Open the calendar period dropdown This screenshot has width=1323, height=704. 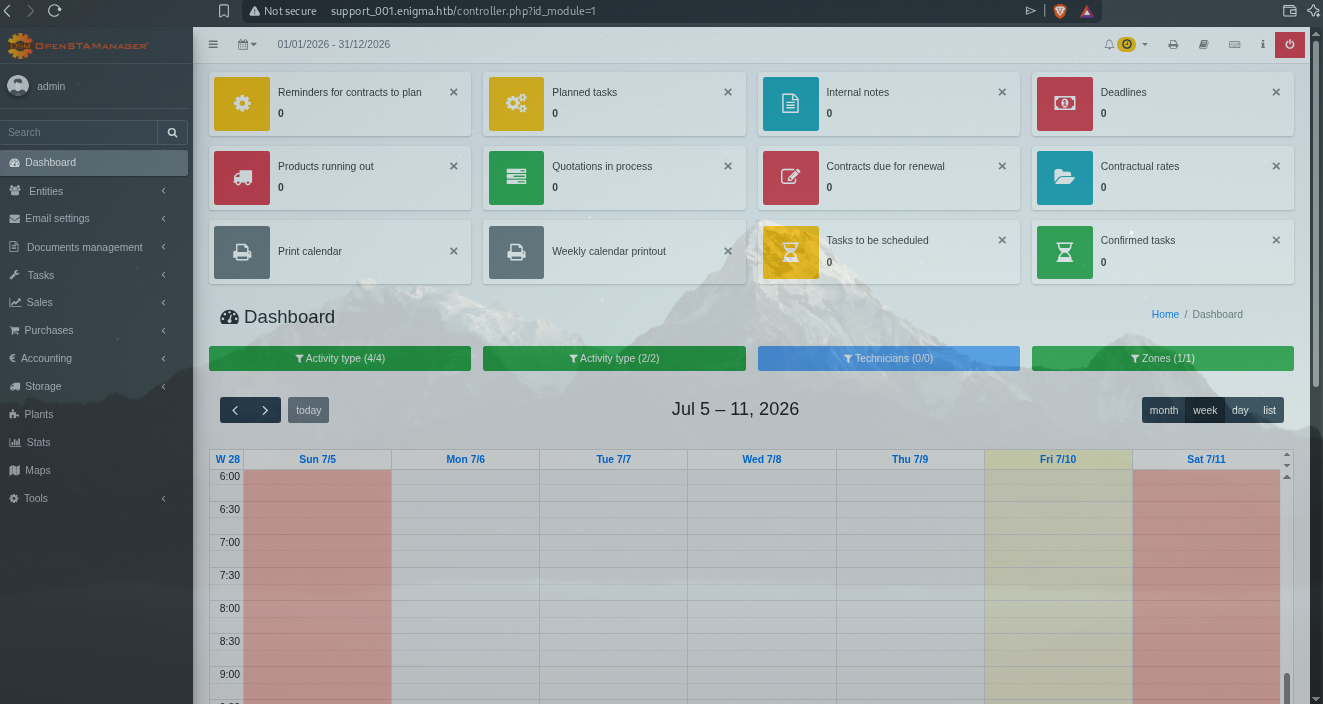247,44
